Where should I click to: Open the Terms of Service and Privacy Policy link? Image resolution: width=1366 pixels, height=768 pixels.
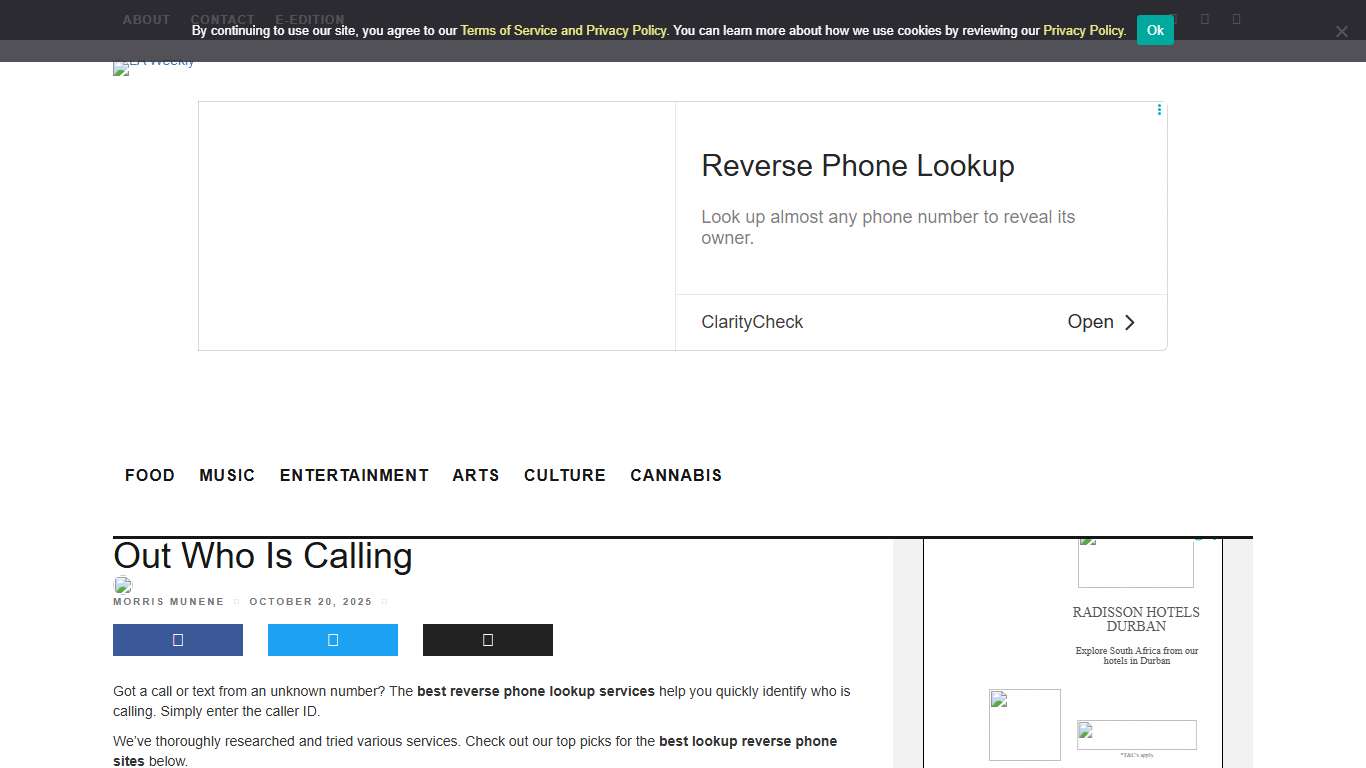click(563, 30)
